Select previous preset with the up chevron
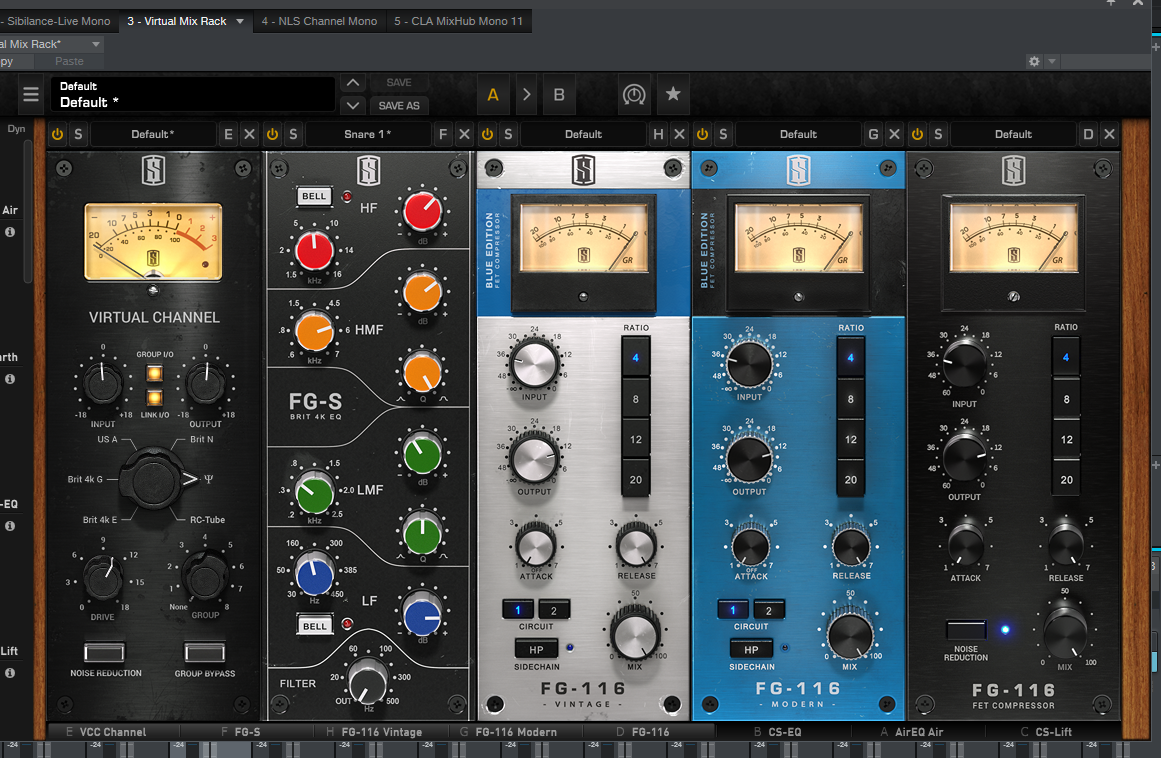 coord(353,83)
